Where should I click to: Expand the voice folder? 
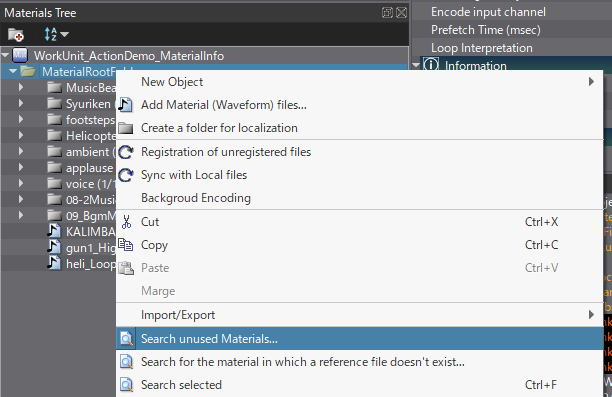pyautogui.click(x=21, y=183)
